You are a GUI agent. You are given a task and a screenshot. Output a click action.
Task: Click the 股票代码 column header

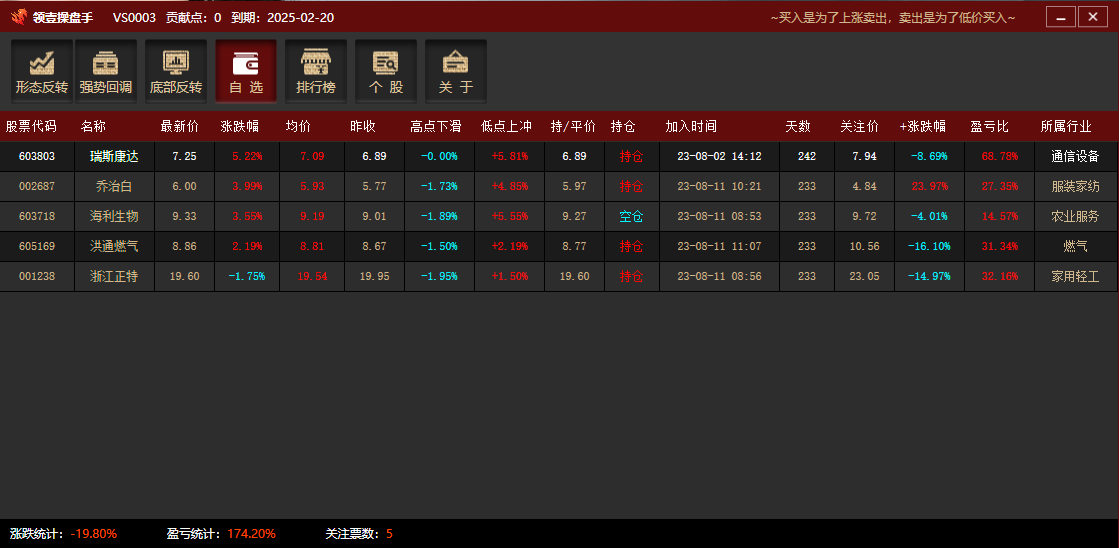tap(31, 127)
